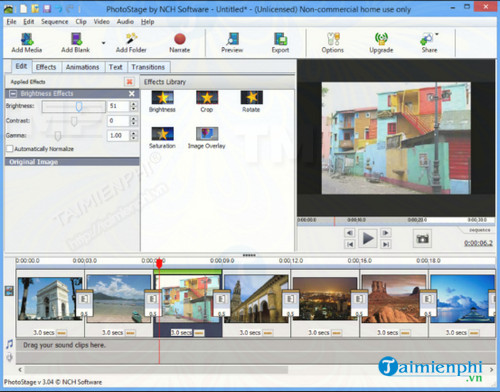Open the Add Blank dropdown arrow
This screenshot has width=500, height=392.
[103, 43]
